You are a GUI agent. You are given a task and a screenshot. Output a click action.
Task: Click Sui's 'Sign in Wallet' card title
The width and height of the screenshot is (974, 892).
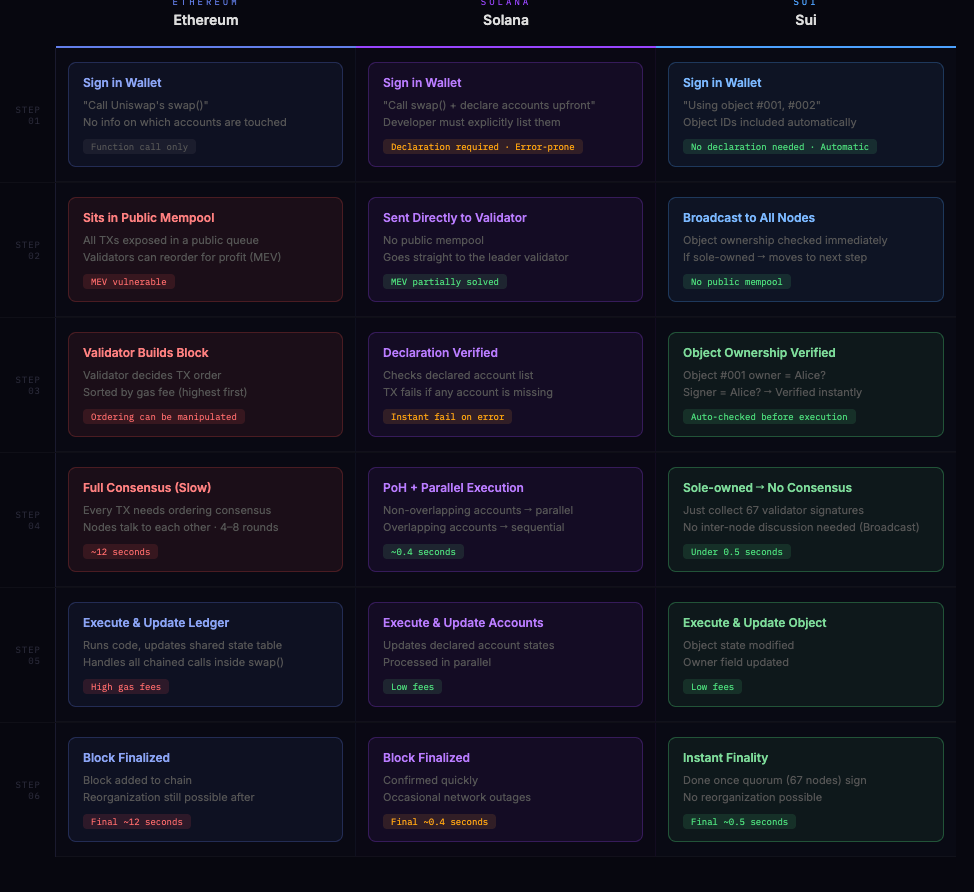[x=722, y=83]
